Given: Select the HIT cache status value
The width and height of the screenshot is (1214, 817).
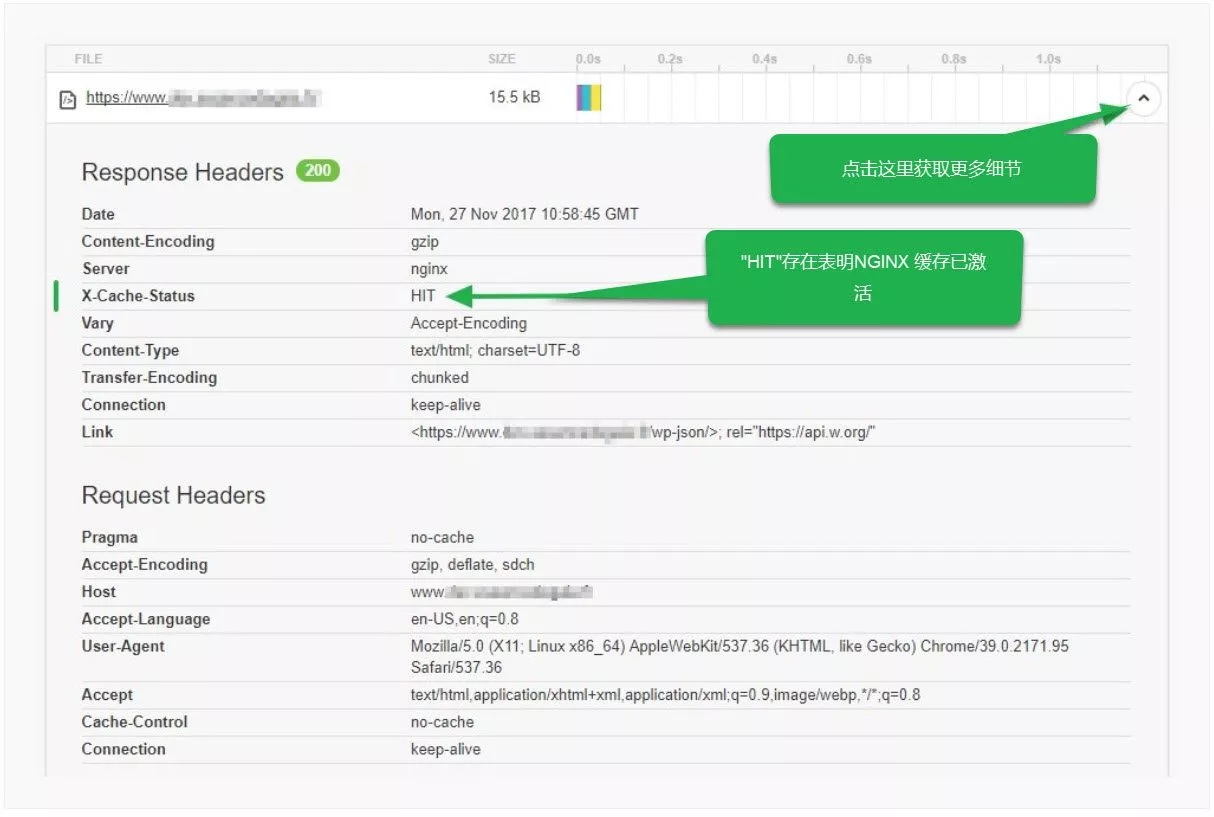Looking at the screenshot, I should coord(423,296).
